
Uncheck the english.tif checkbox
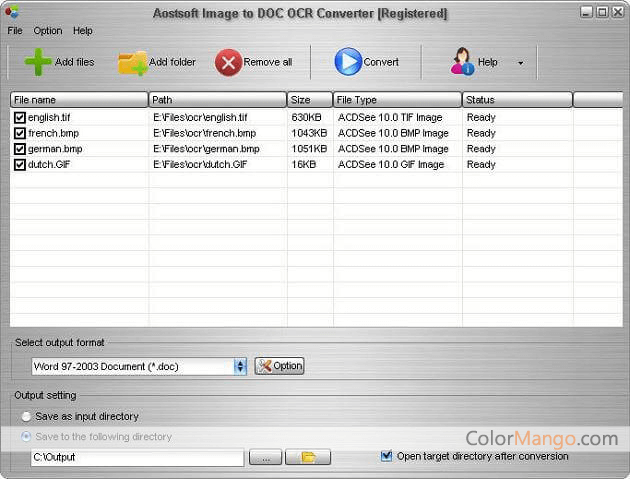pos(20,117)
